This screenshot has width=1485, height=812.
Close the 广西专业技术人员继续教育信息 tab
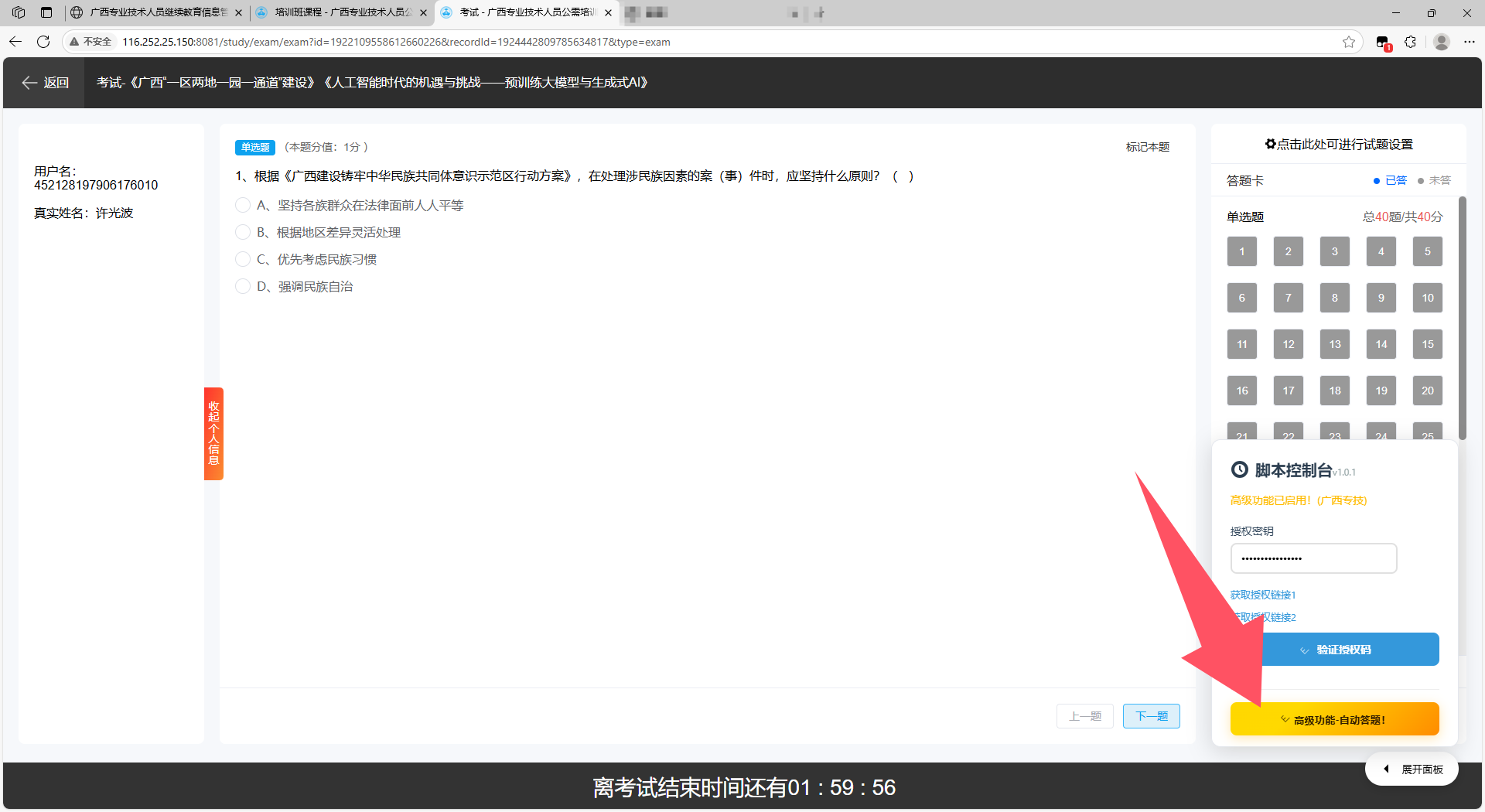tap(238, 12)
